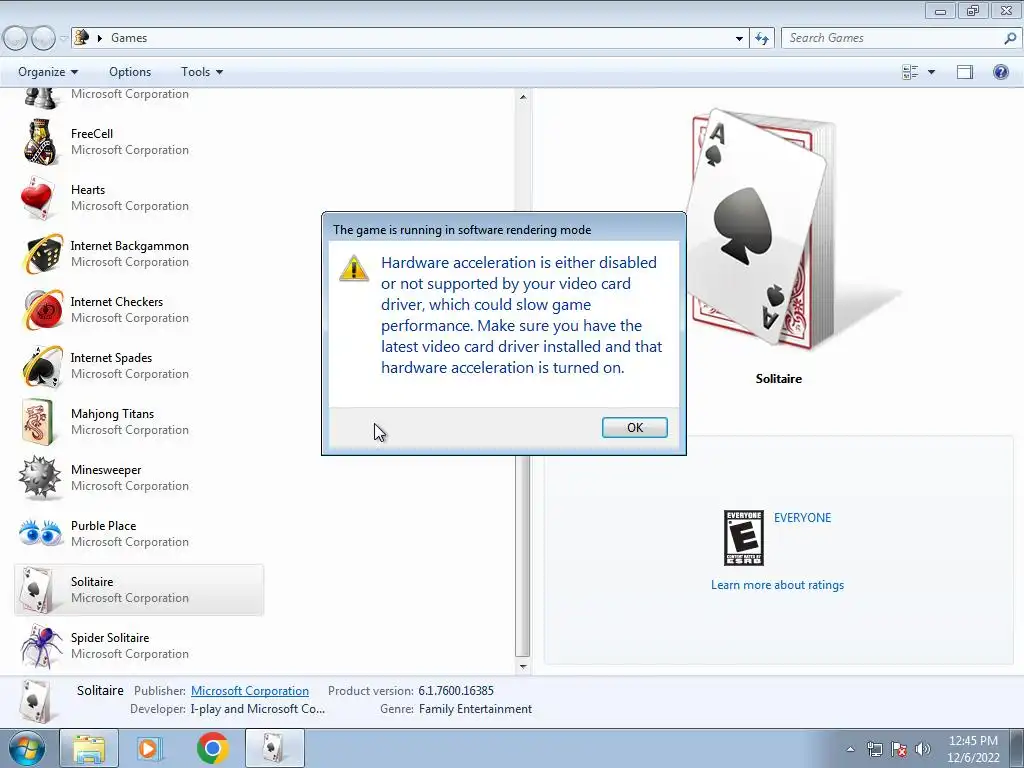Open Learn more about ratings link
Image resolution: width=1024 pixels, height=768 pixels.
click(x=777, y=585)
